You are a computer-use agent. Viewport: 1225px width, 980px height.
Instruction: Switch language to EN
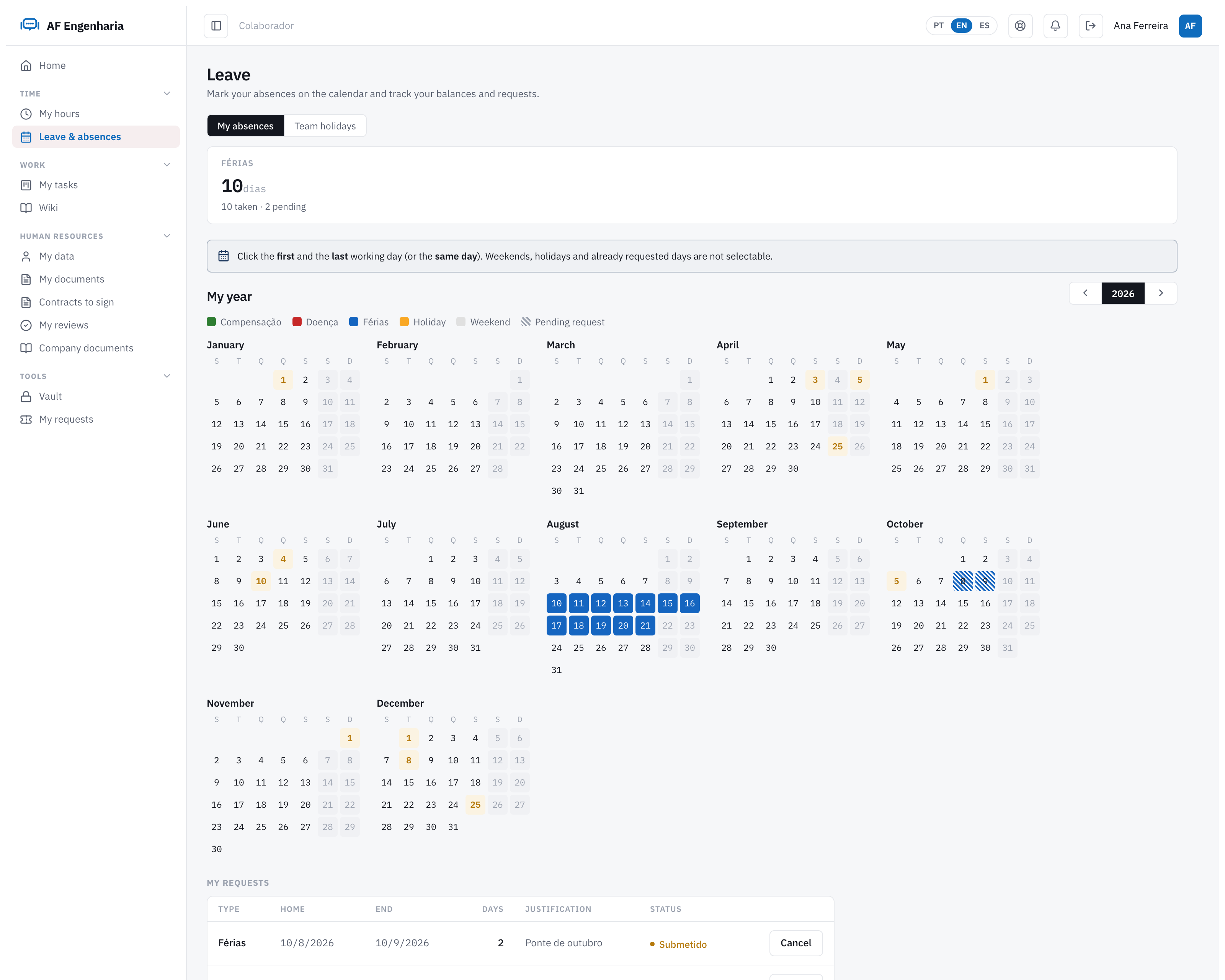(961, 26)
